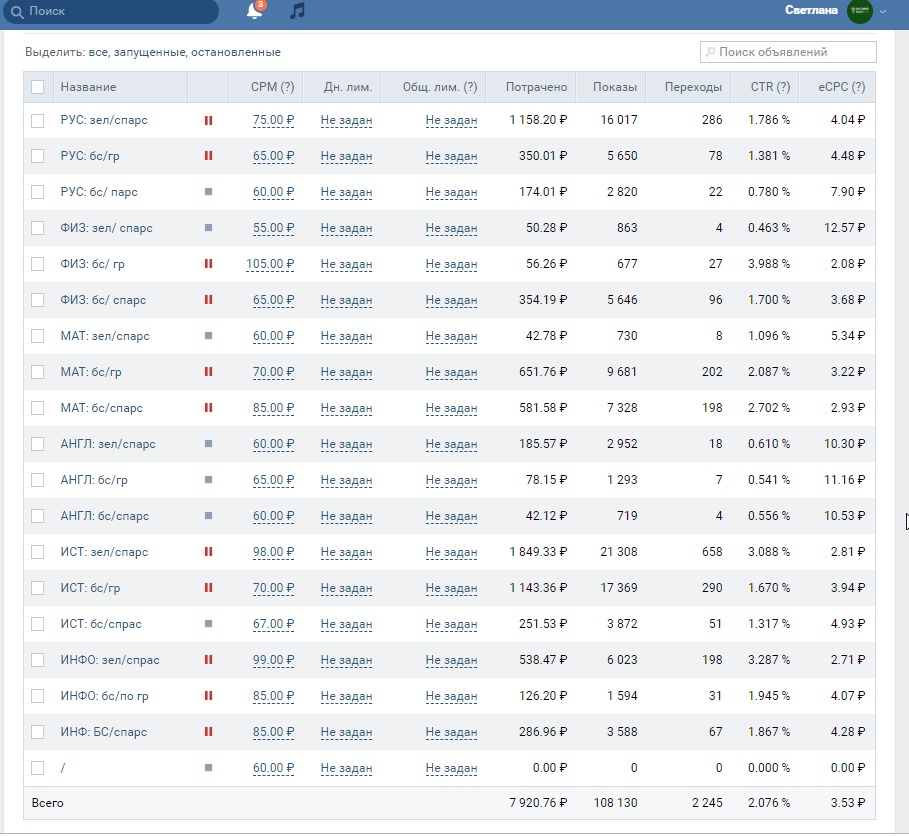
Task: Click pause status icon for ФИЗ: бс/ спарс
Action: pos(208,300)
